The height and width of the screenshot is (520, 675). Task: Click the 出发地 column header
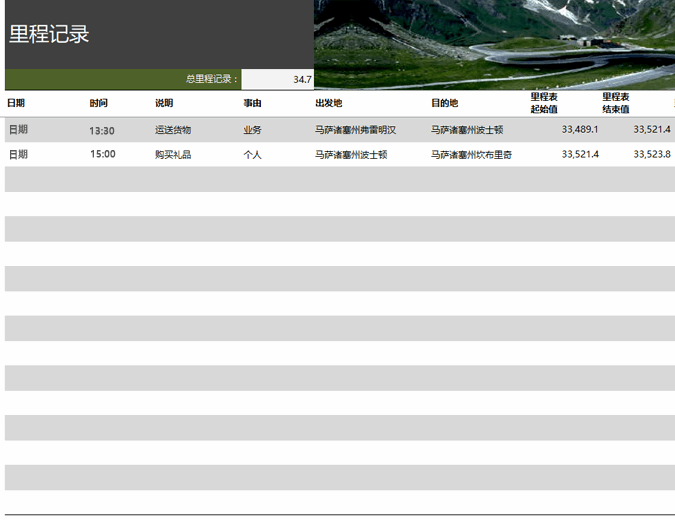[329, 103]
